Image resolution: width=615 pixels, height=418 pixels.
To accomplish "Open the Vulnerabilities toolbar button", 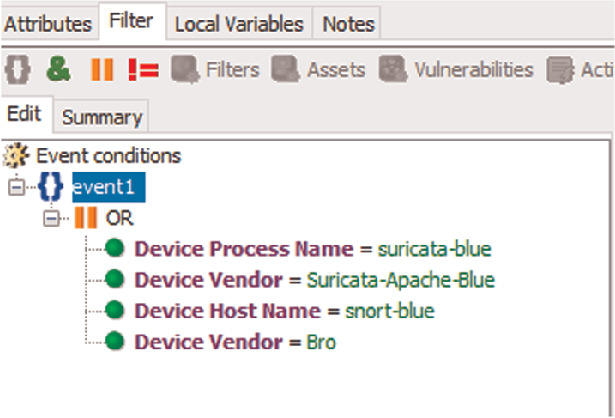I will pyautogui.click(x=461, y=70).
